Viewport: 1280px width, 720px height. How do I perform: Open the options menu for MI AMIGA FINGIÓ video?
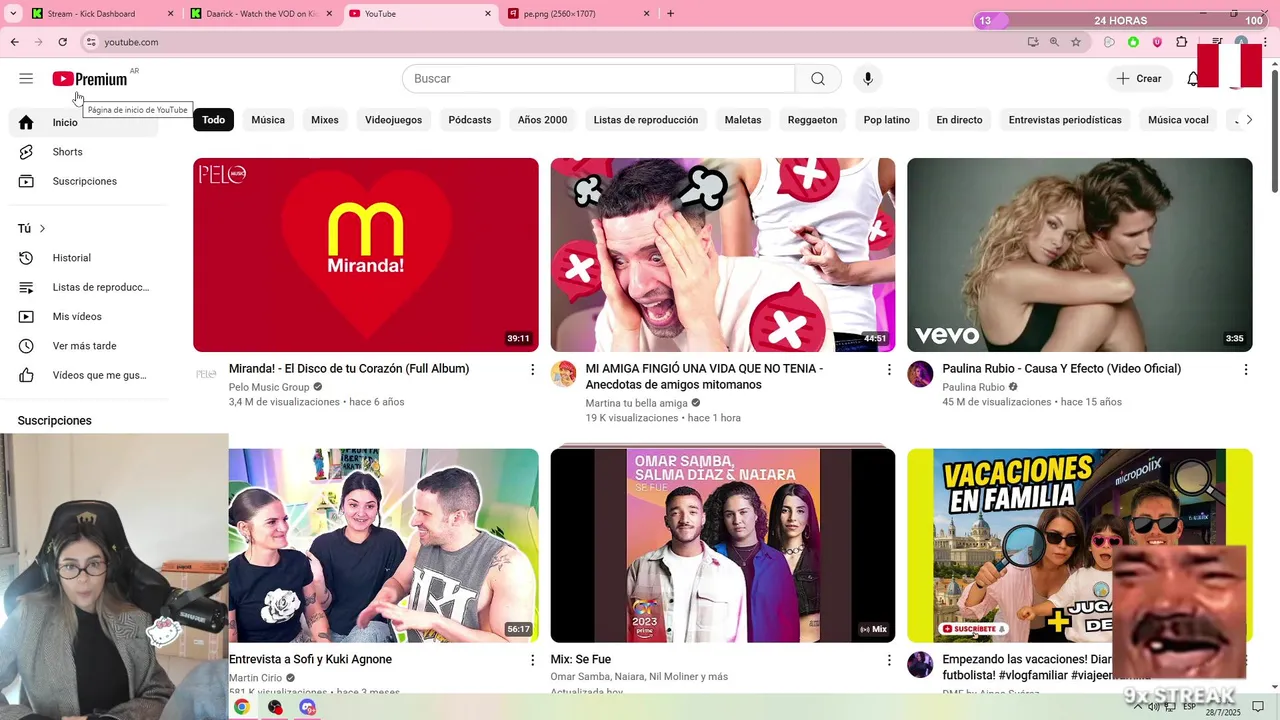(889, 370)
